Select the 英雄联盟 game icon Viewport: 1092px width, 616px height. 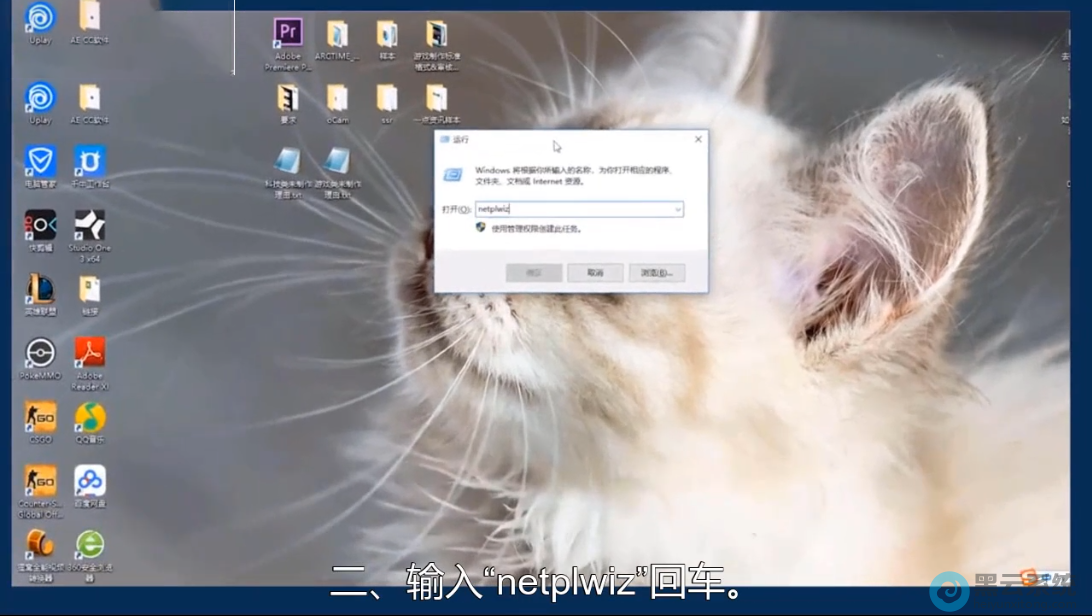point(40,289)
